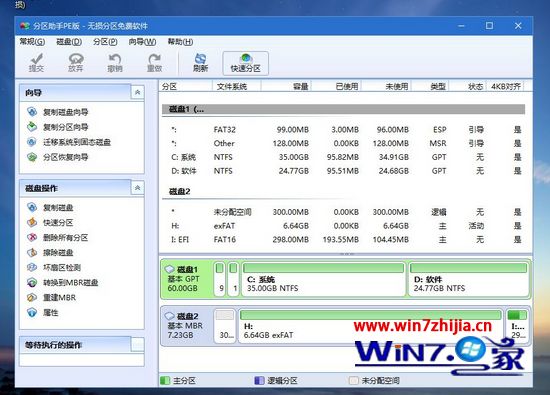
Task: Open 分区恢复向导 wizard
Action: tap(58, 157)
